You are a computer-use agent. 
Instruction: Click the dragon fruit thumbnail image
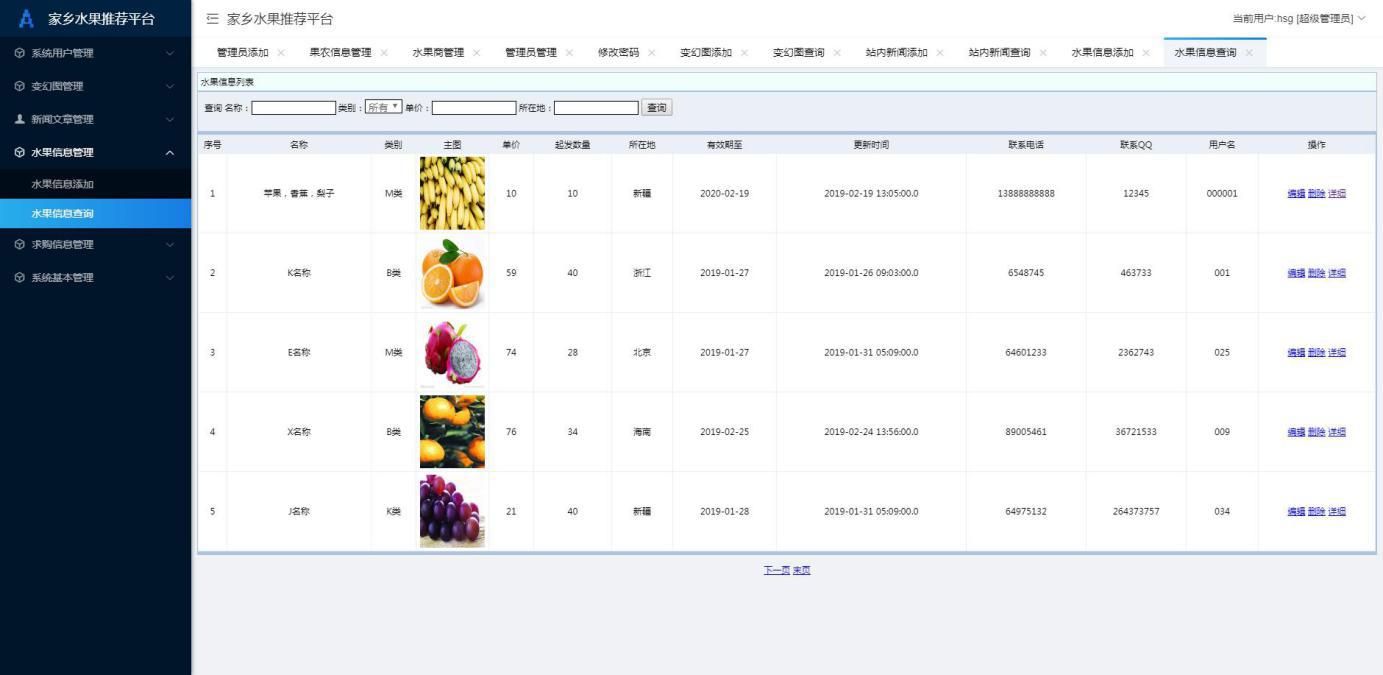point(452,352)
